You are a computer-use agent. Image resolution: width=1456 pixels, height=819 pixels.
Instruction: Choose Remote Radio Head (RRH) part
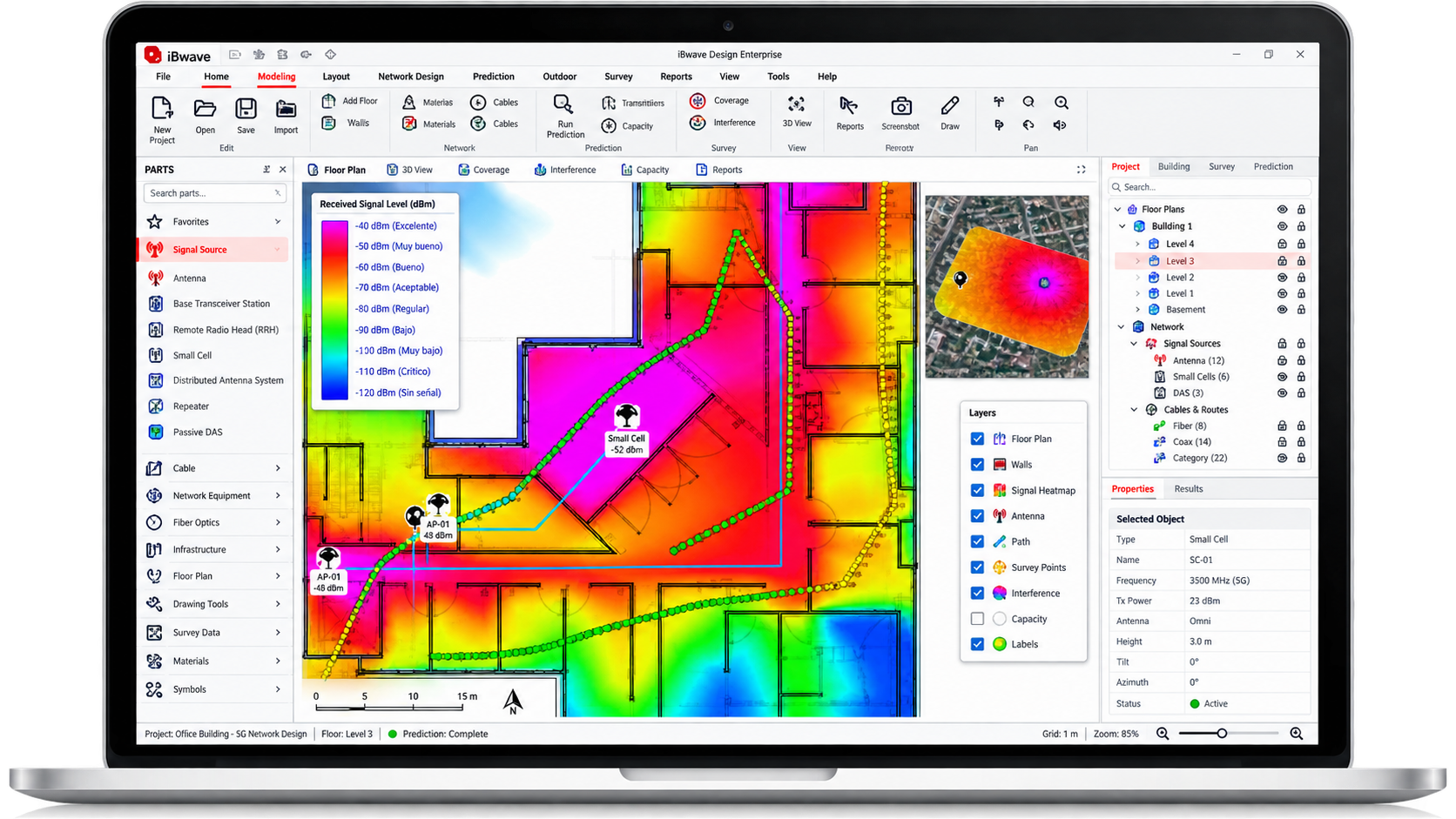(214, 330)
